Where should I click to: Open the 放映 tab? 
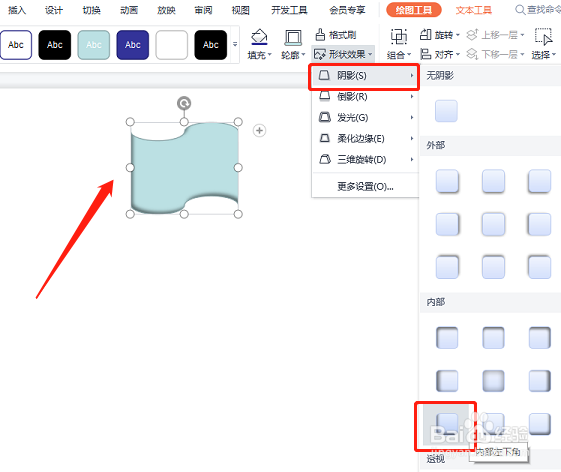click(x=166, y=10)
